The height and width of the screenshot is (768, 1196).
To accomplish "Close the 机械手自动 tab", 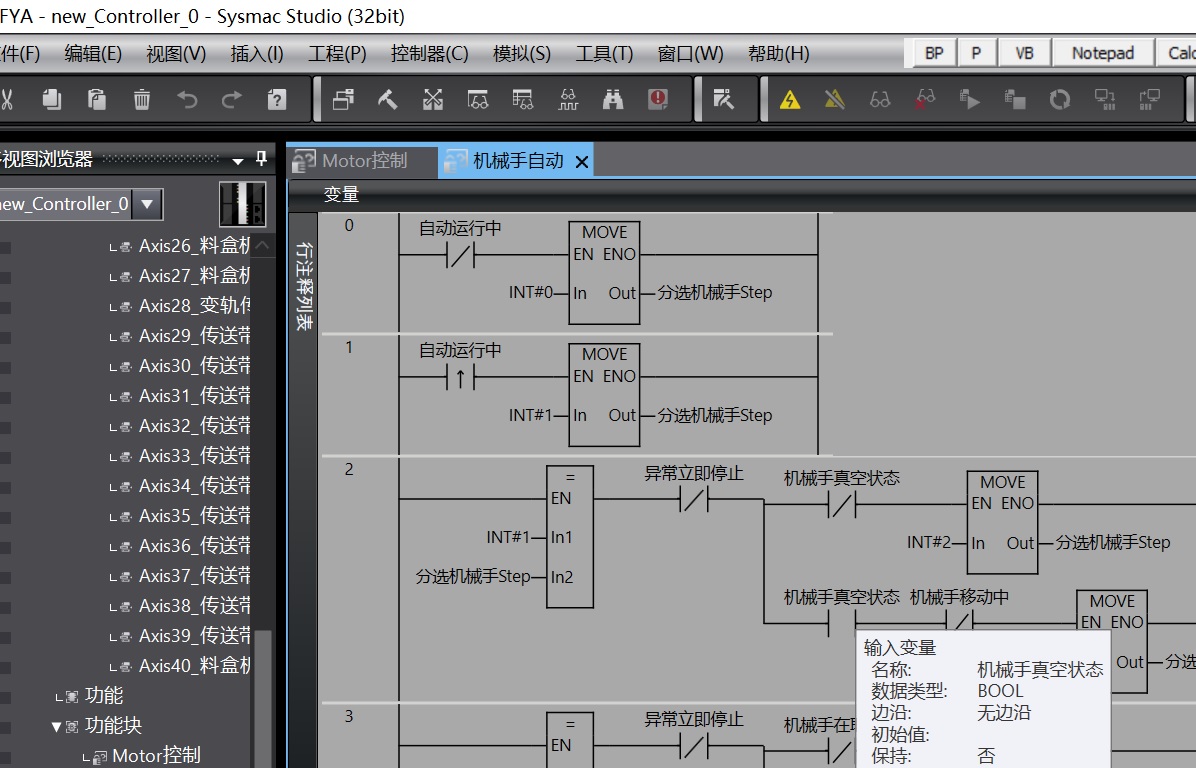I will click(582, 160).
